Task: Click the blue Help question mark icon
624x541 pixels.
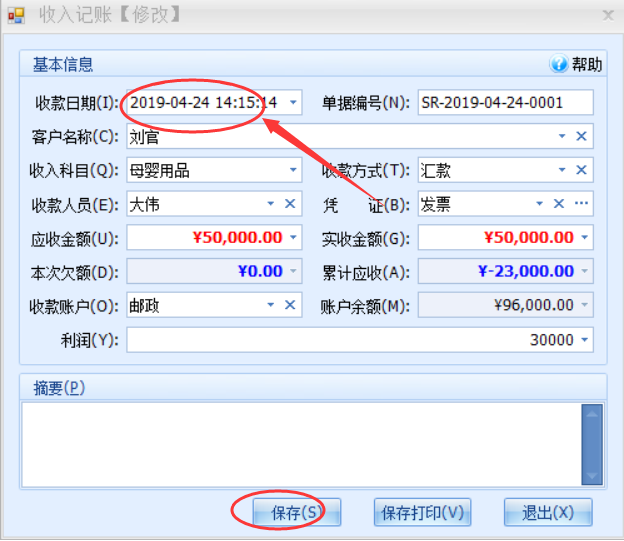Action: coord(559,65)
